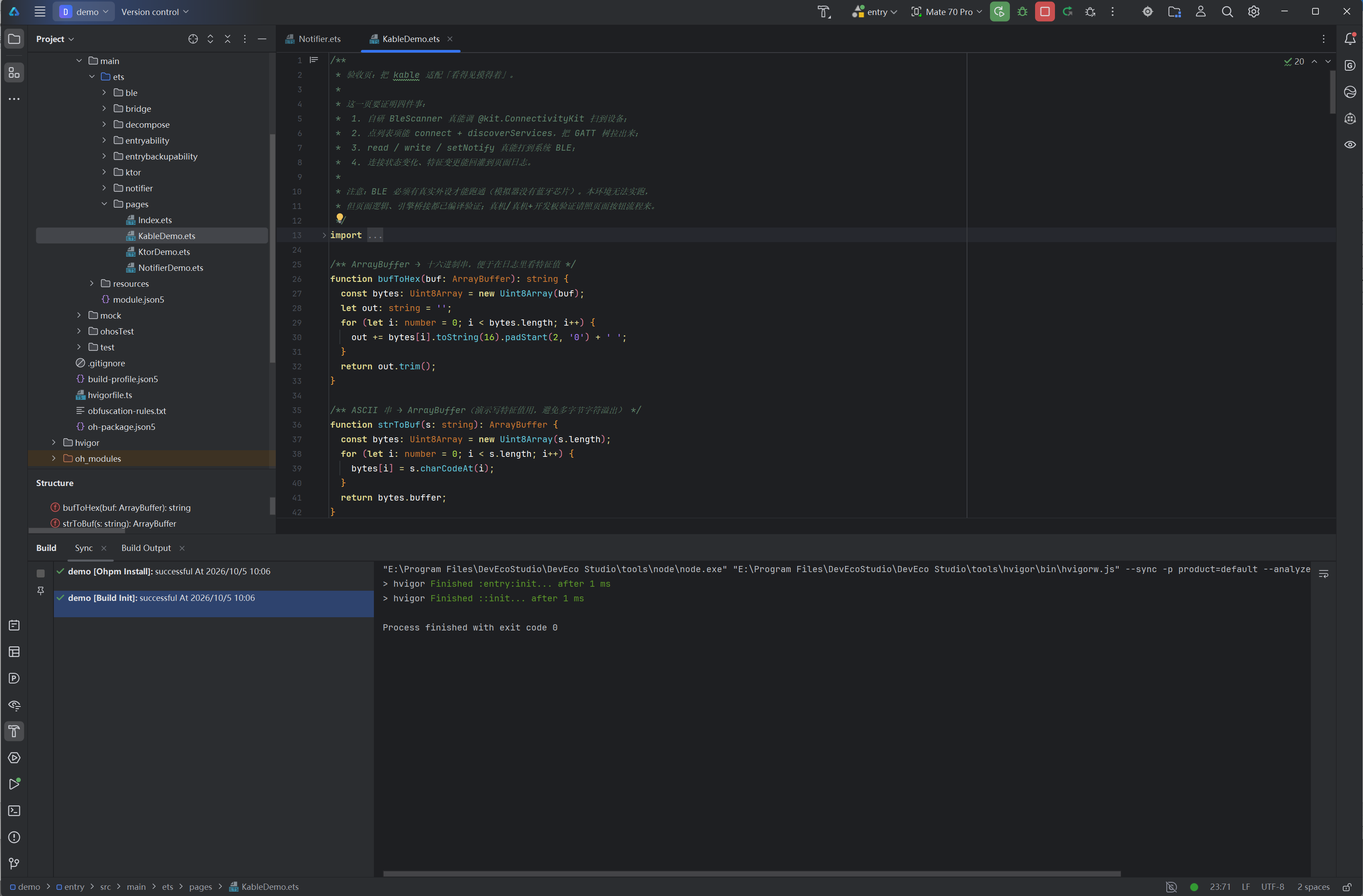Screen dimensions: 1363x896
Task: Click the green Run entry button
Action: (999, 11)
